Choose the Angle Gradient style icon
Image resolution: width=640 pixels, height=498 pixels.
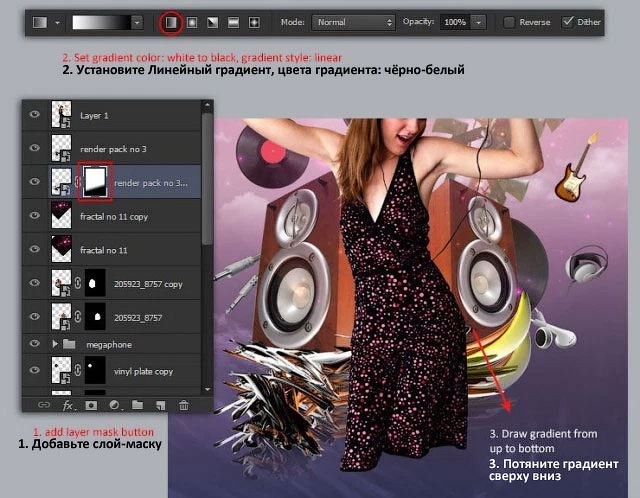coord(213,22)
